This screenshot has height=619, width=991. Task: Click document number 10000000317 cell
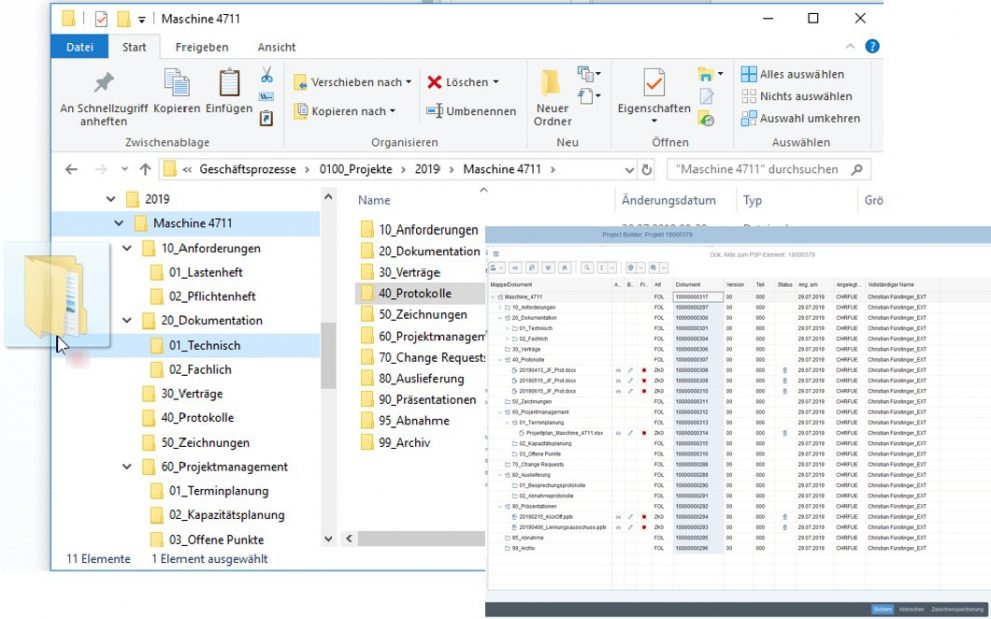pyautogui.click(x=697, y=297)
